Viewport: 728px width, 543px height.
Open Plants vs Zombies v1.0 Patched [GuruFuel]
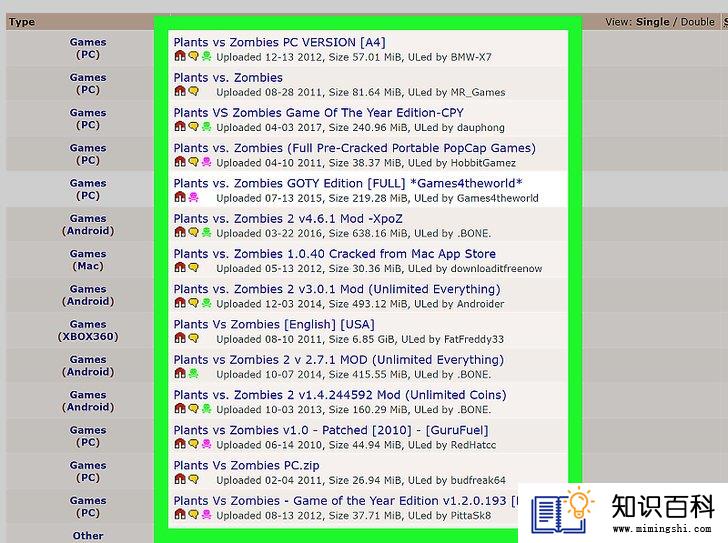pos(331,430)
